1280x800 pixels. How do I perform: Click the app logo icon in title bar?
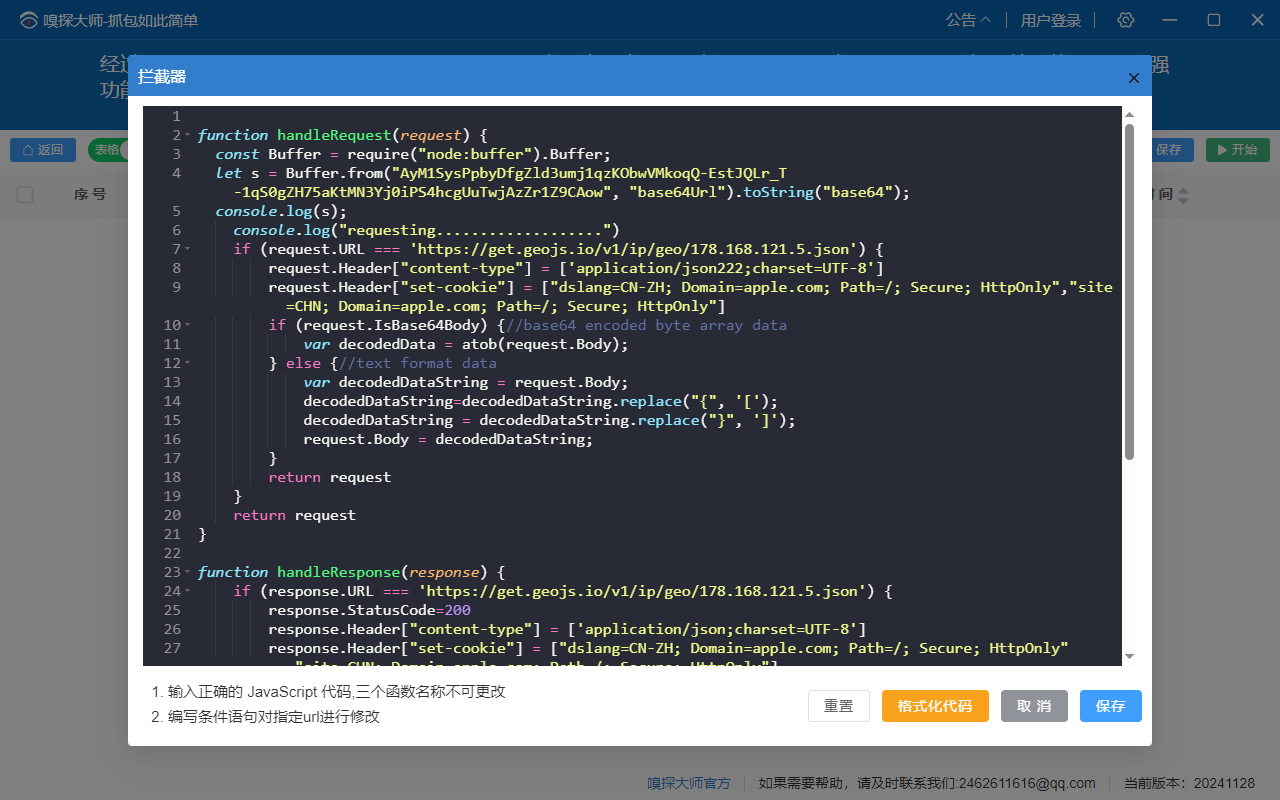[28, 20]
